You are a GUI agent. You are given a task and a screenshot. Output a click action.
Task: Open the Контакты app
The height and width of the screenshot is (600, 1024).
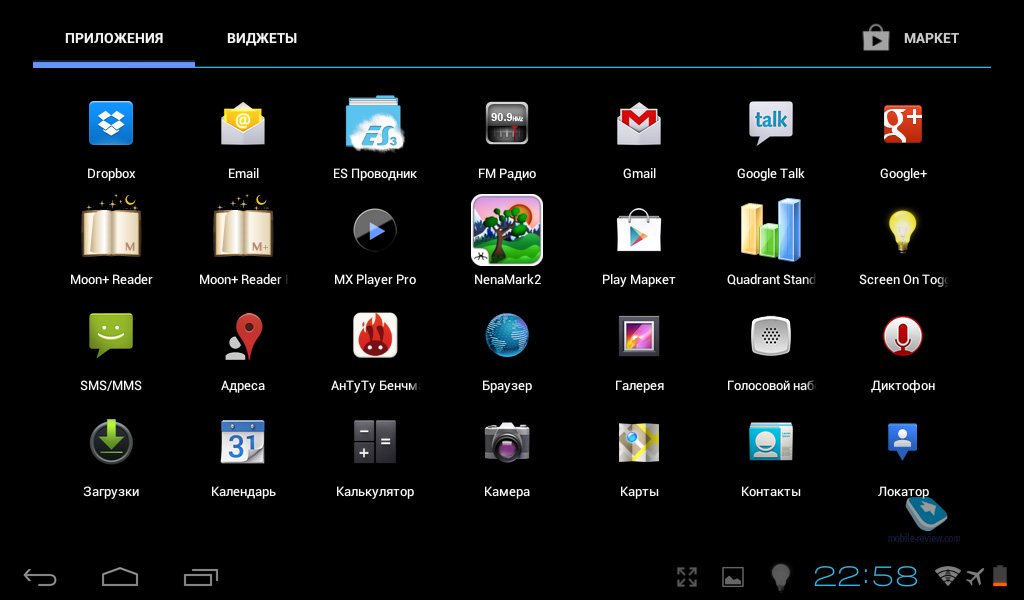pos(771,442)
